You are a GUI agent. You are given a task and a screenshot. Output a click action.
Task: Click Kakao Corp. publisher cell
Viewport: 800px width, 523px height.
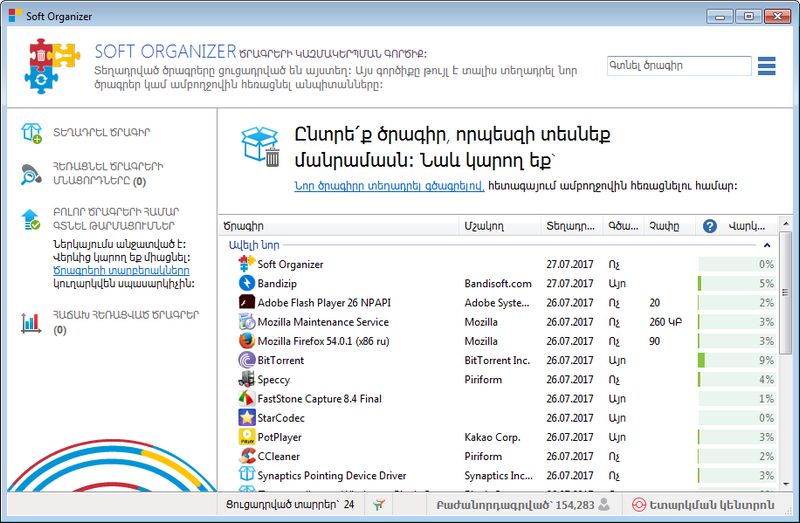pyautogui.click(x=492, y=437)
